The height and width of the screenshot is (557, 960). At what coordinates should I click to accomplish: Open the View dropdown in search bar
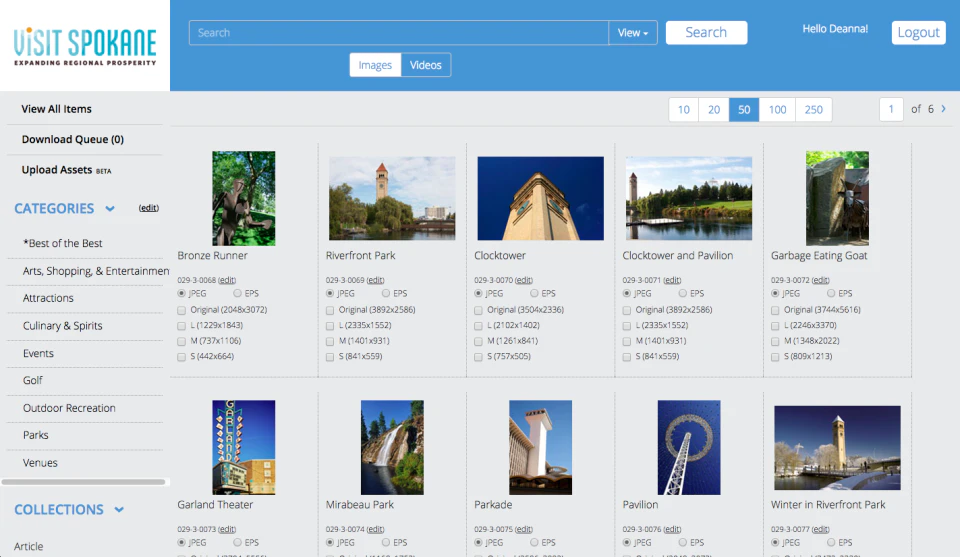tap(632, 32)
